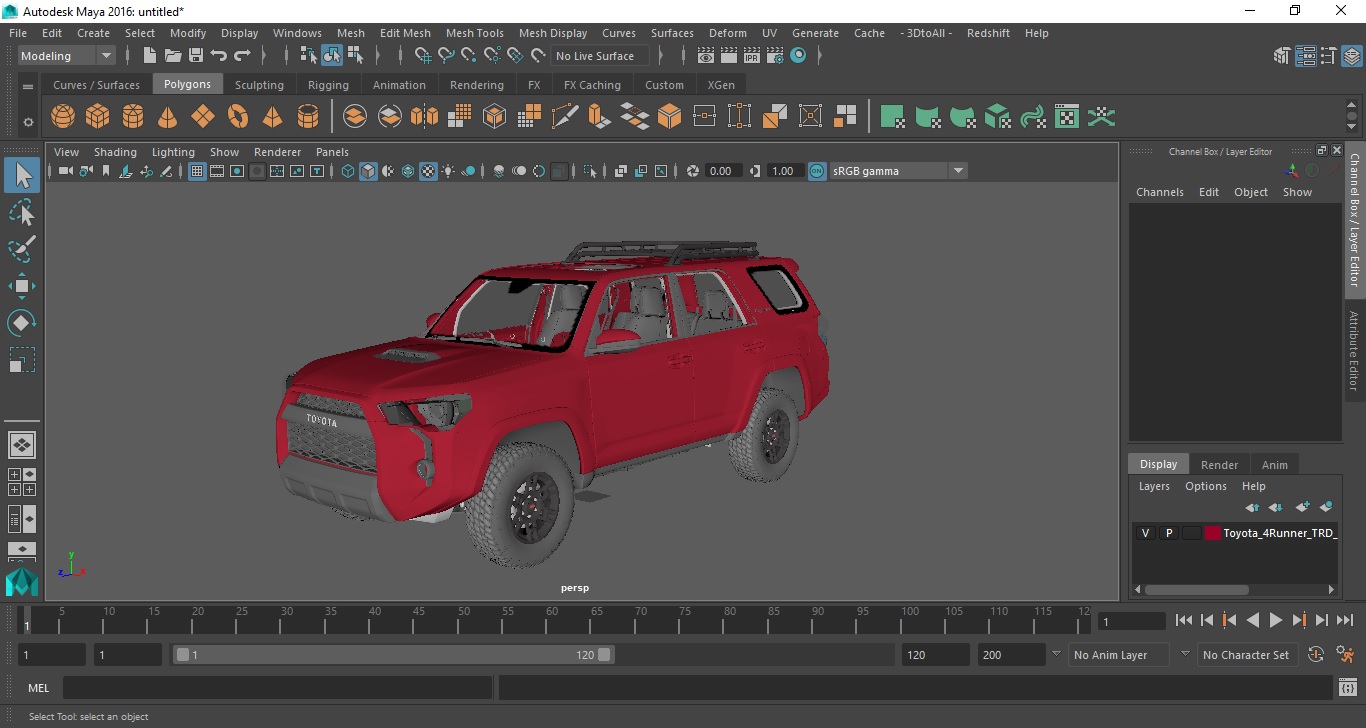Switch to the Render layer tab

pos(1219,464)
